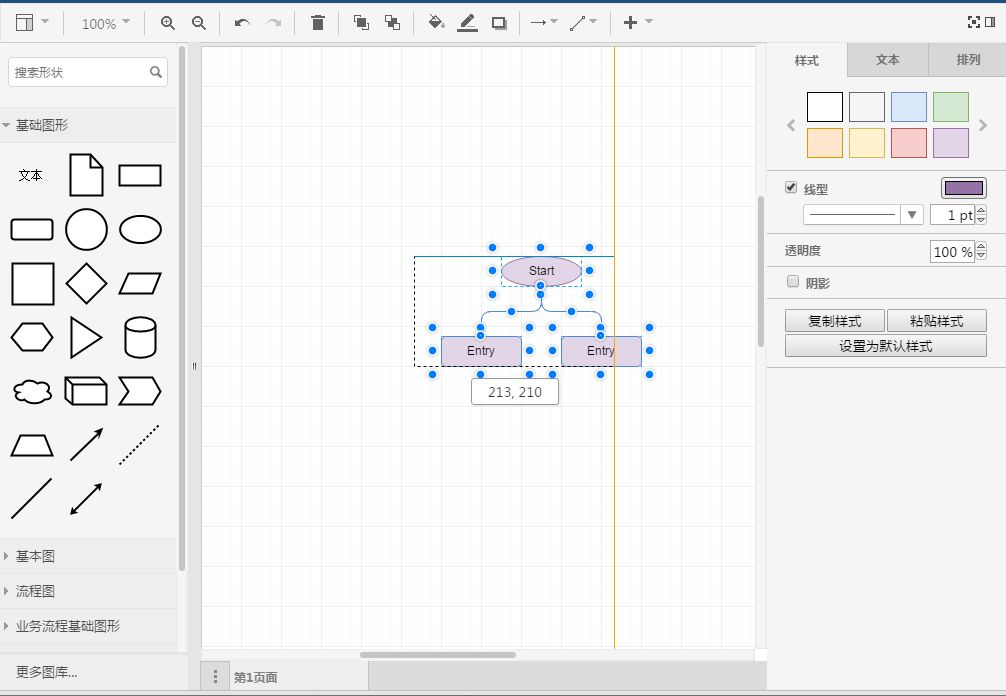This screenshot has height=696, width=1006.
Task: Select the Diamond shape from the shape panel
Action: 86,283
